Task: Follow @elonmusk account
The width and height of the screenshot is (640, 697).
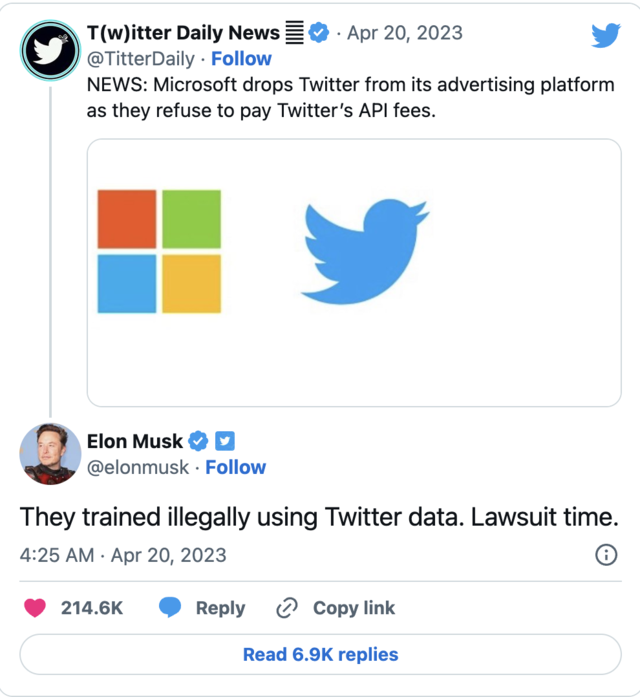Action: [235, 467]
